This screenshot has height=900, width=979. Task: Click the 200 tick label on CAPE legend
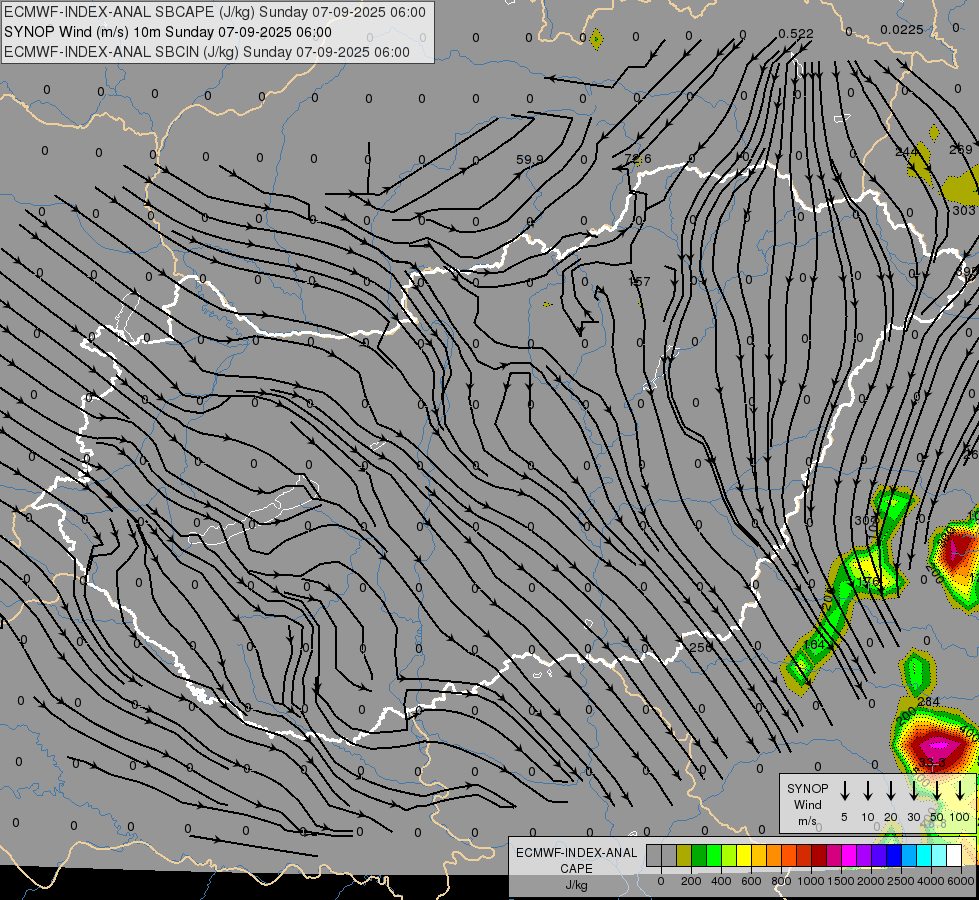[x=691, y=881]
